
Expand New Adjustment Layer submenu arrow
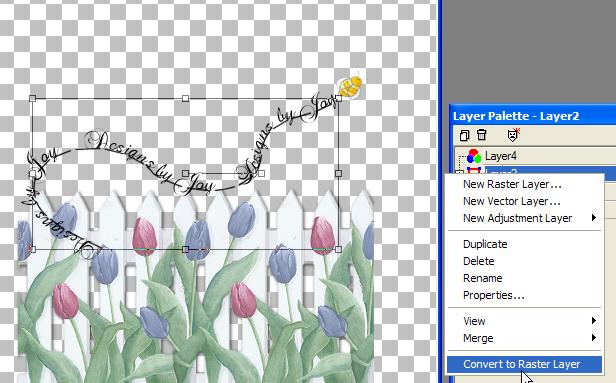594,218
